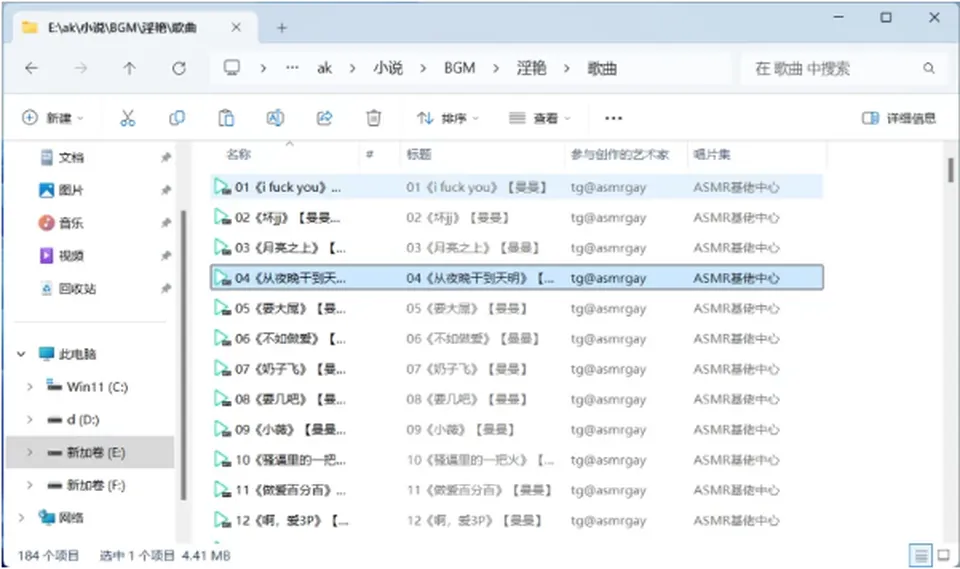Viewport: 960px width, 569px height.
Task: Expand the d (D:) drive node
Action: 29,420
